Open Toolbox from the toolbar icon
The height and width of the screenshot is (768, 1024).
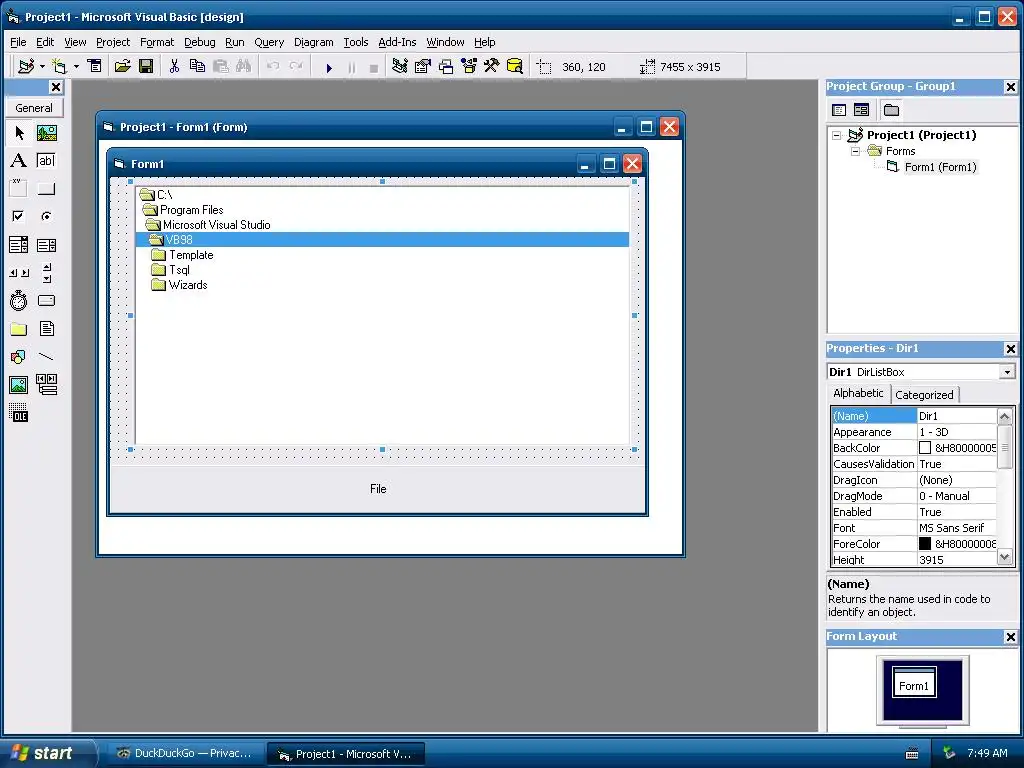point(492,67)
